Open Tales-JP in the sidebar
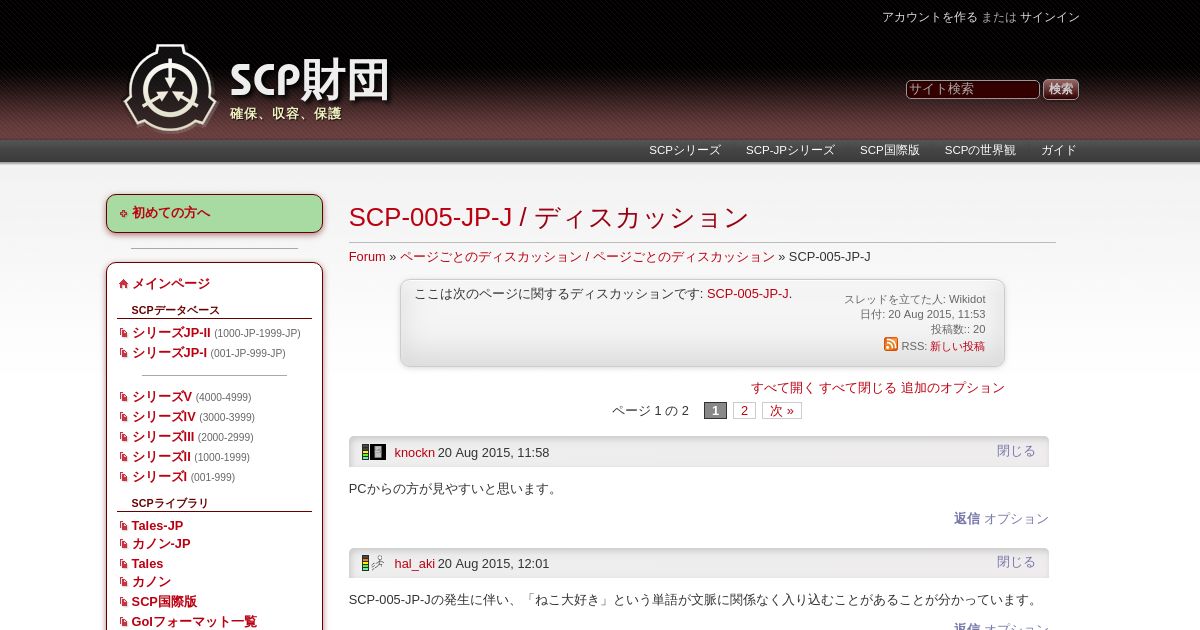The width and height of the screenshot is (1200, 630). [157, 526]
